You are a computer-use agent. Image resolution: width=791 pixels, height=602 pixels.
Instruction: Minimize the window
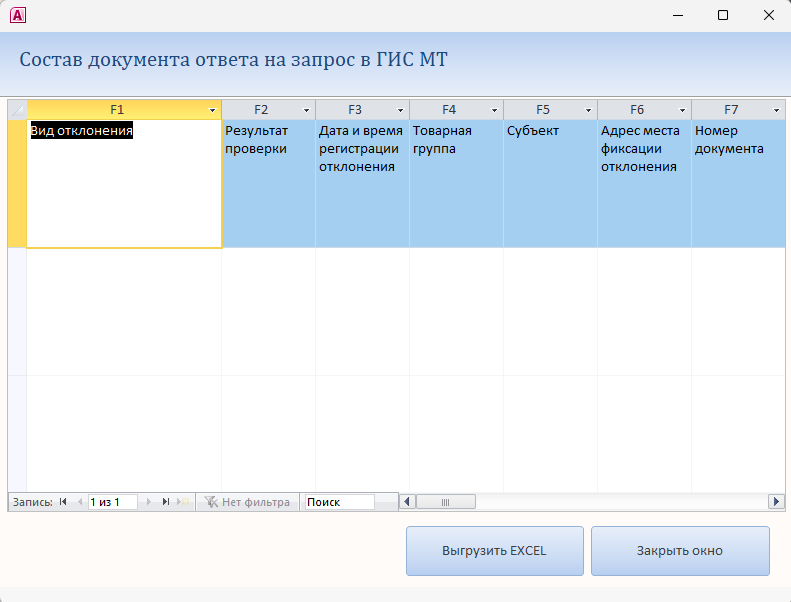click(x=678, y=15)
